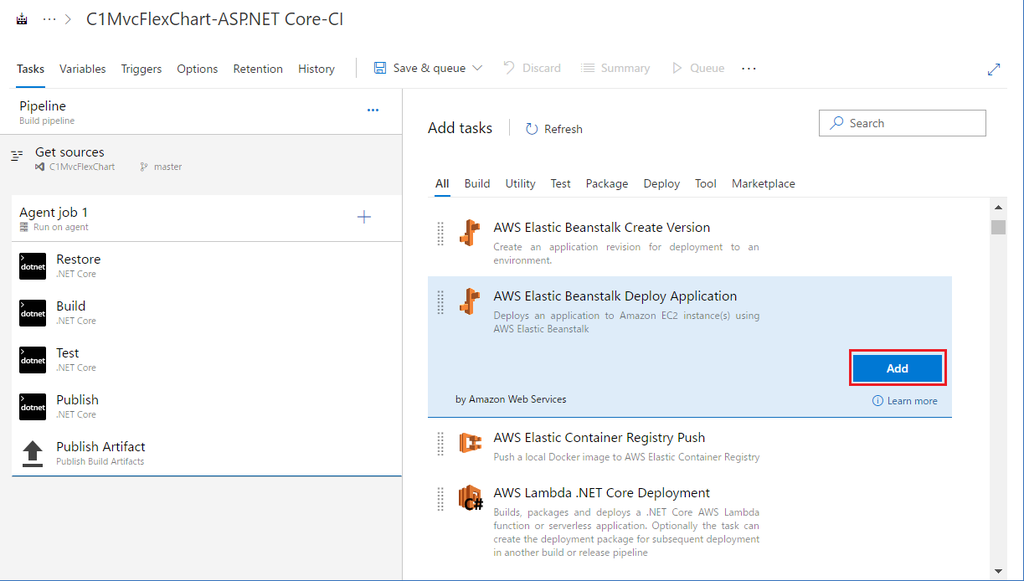Open the Options tab
Image resolution: width=1024 pixels, height=581 pixels.
pos(197,69)
